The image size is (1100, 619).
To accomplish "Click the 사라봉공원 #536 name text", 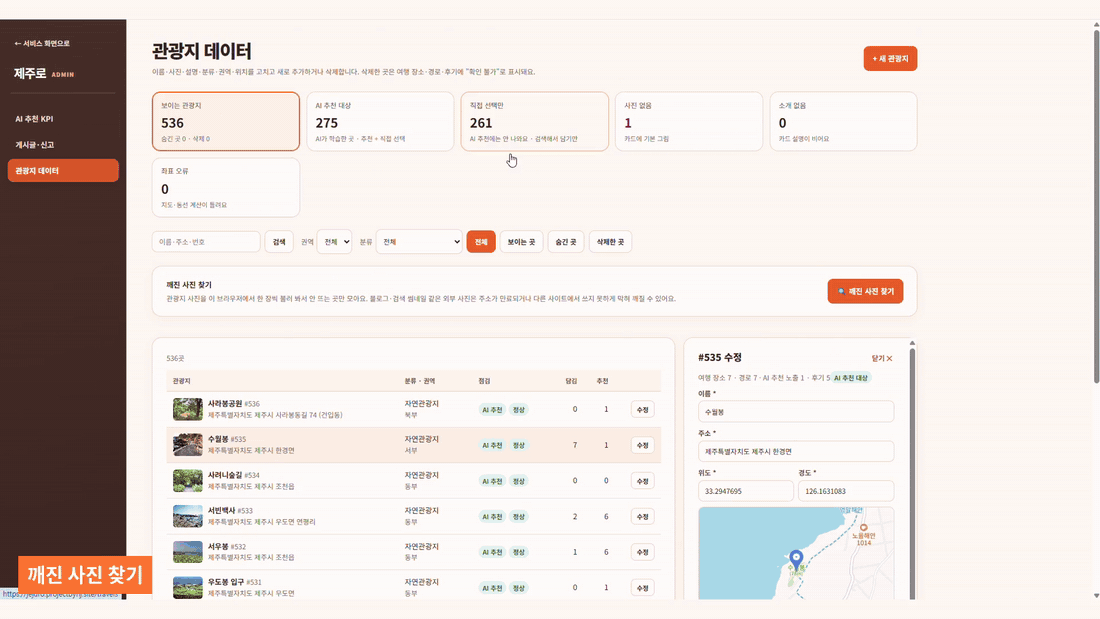I will coord(234,404).
